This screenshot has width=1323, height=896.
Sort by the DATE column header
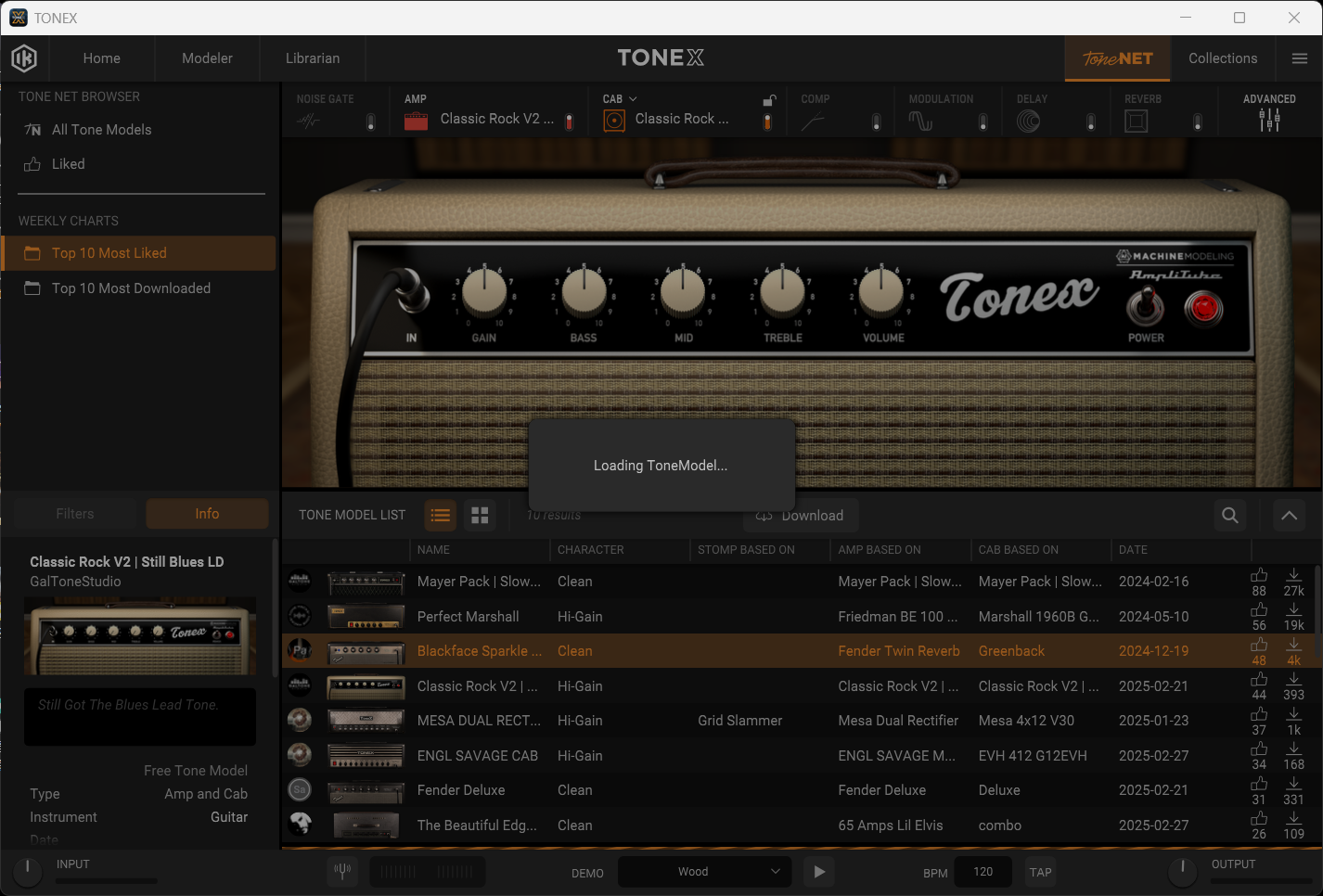pyautogui.click(x=1133, y=550)
